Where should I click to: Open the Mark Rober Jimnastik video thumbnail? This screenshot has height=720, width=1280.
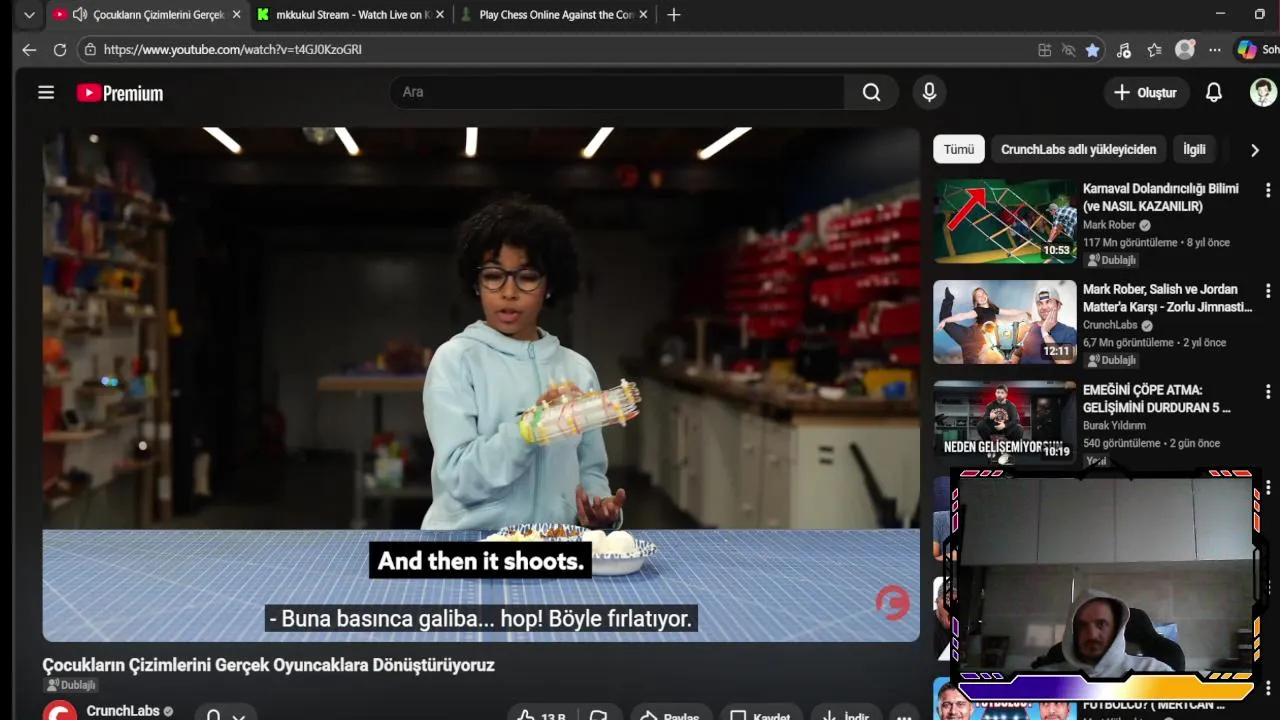(x=1005, y=322)
